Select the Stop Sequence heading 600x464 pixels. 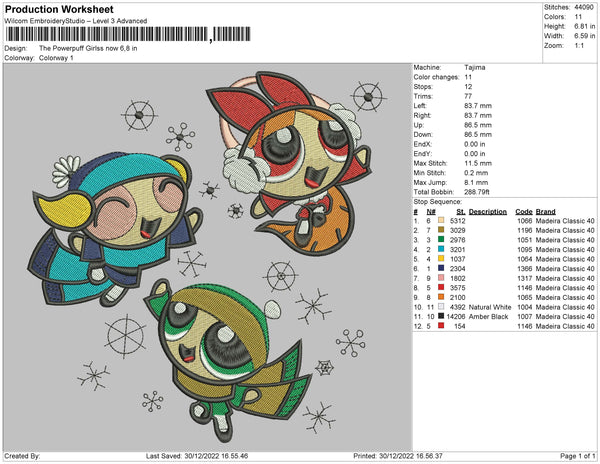pyautogui.click(x=437, y=202)
